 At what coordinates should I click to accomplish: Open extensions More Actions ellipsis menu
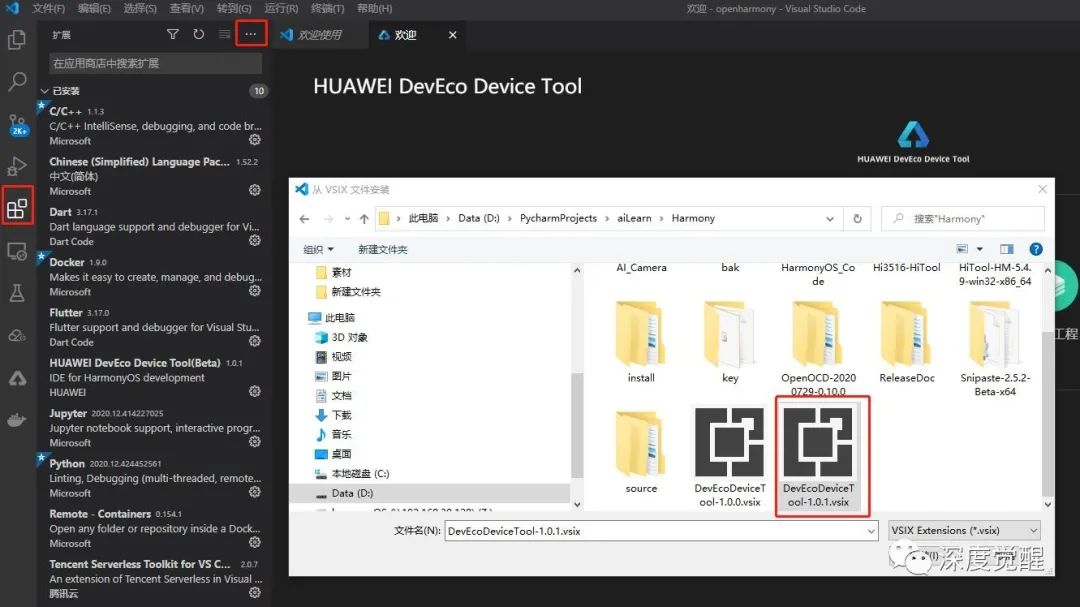pyautogui.click(x=251, y=34)
